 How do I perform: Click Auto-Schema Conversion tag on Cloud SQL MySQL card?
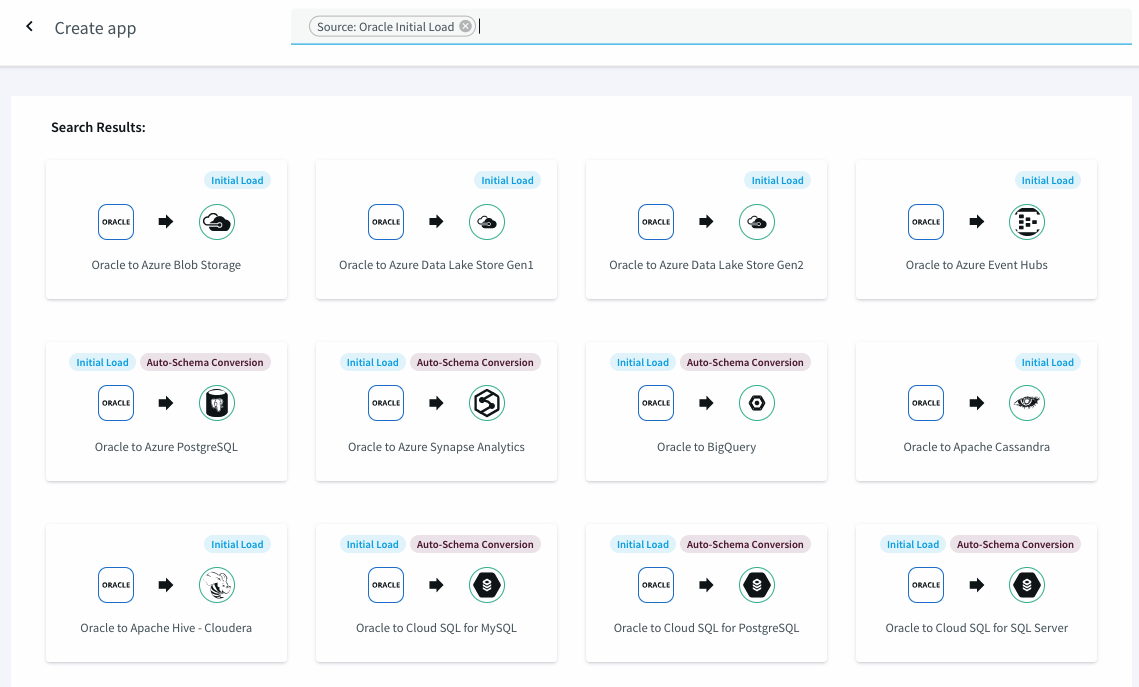(x=475, y=544)
